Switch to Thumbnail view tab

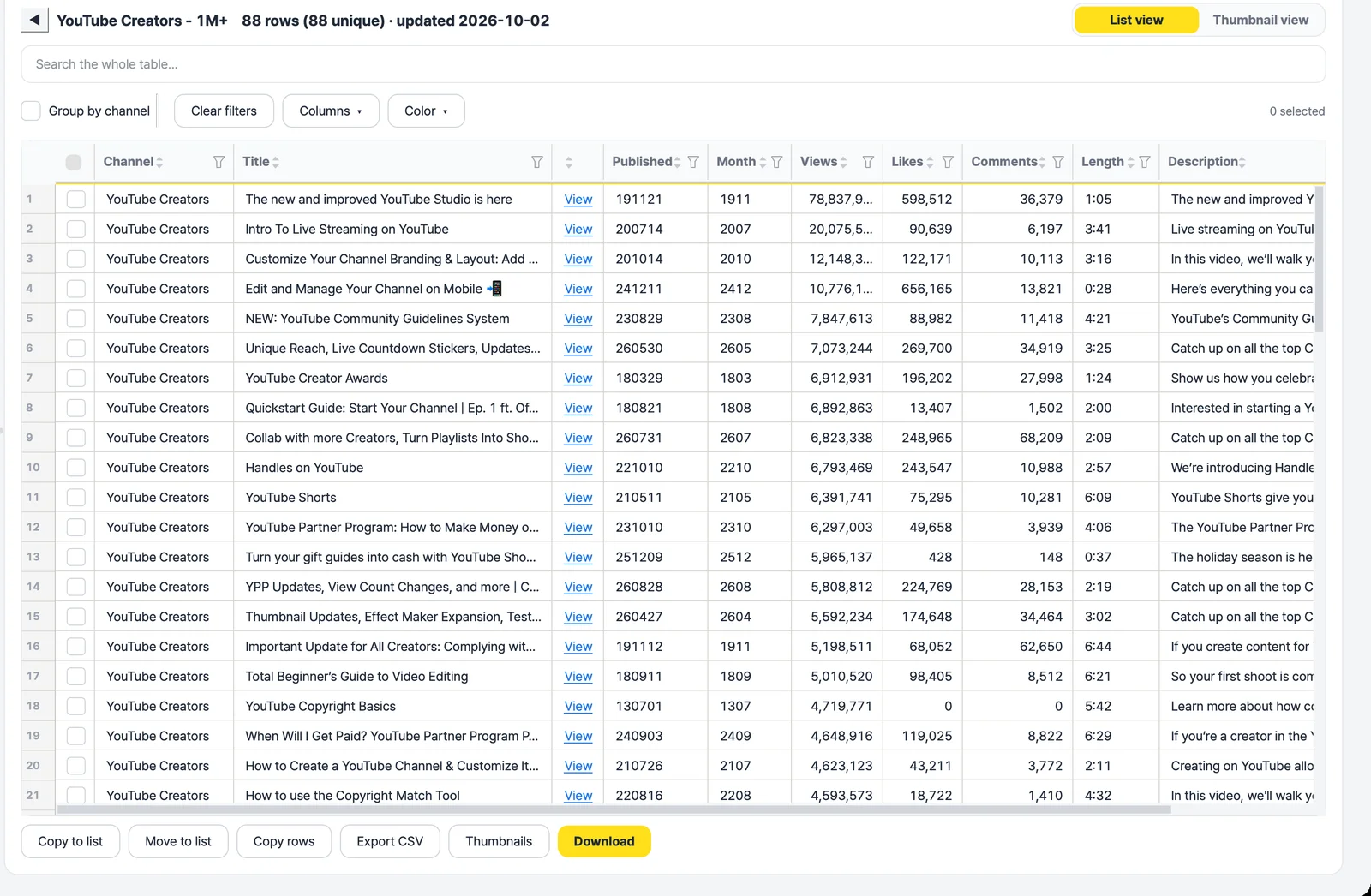click(x=1260, y=20)
